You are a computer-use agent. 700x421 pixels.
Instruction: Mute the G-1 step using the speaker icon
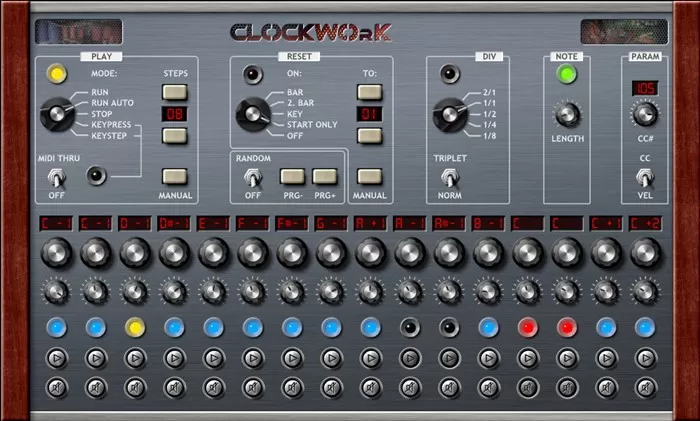pos(332,388)
